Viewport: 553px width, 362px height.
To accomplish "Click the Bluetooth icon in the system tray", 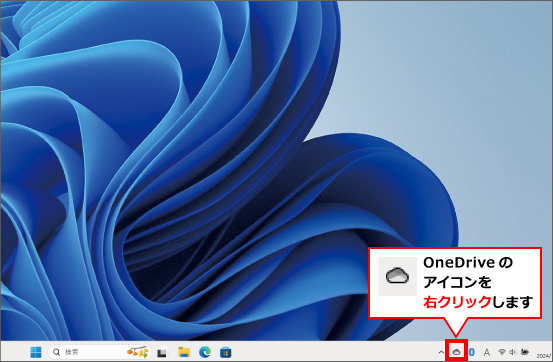I will click(x=472, y=352).
